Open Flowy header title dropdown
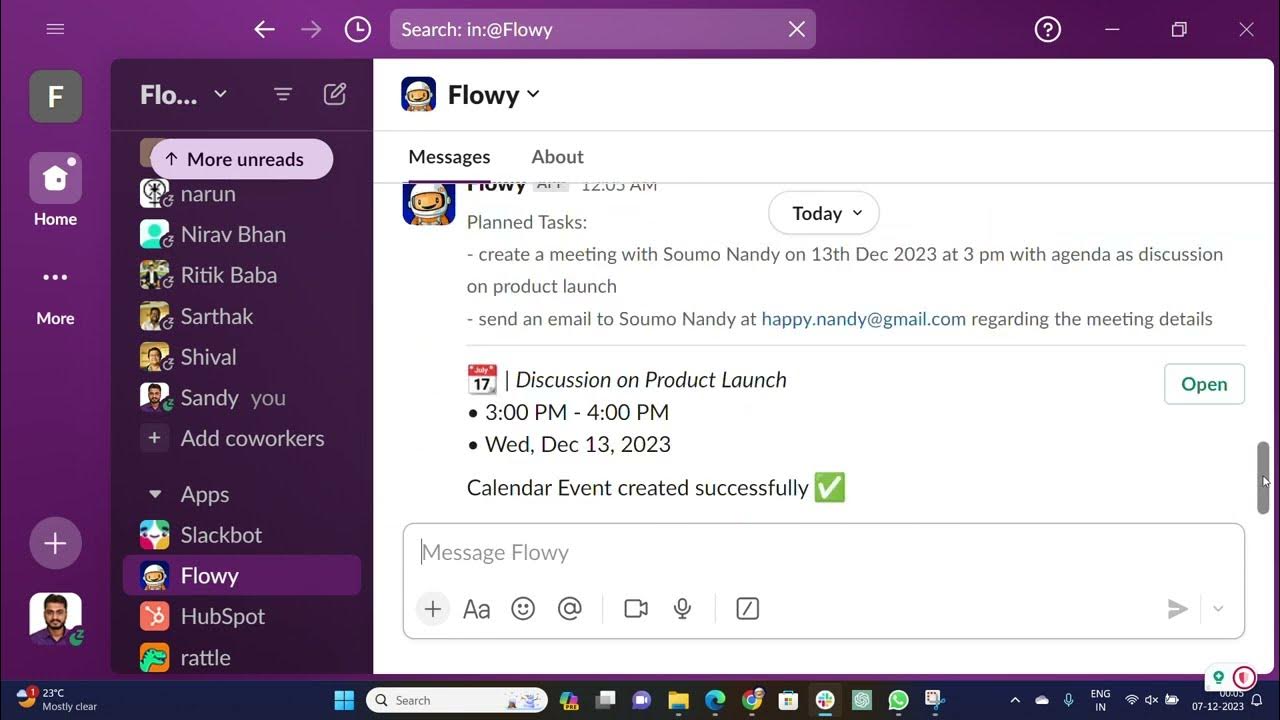The width and height of the screenshot is (1280, 720). point(493,95)
